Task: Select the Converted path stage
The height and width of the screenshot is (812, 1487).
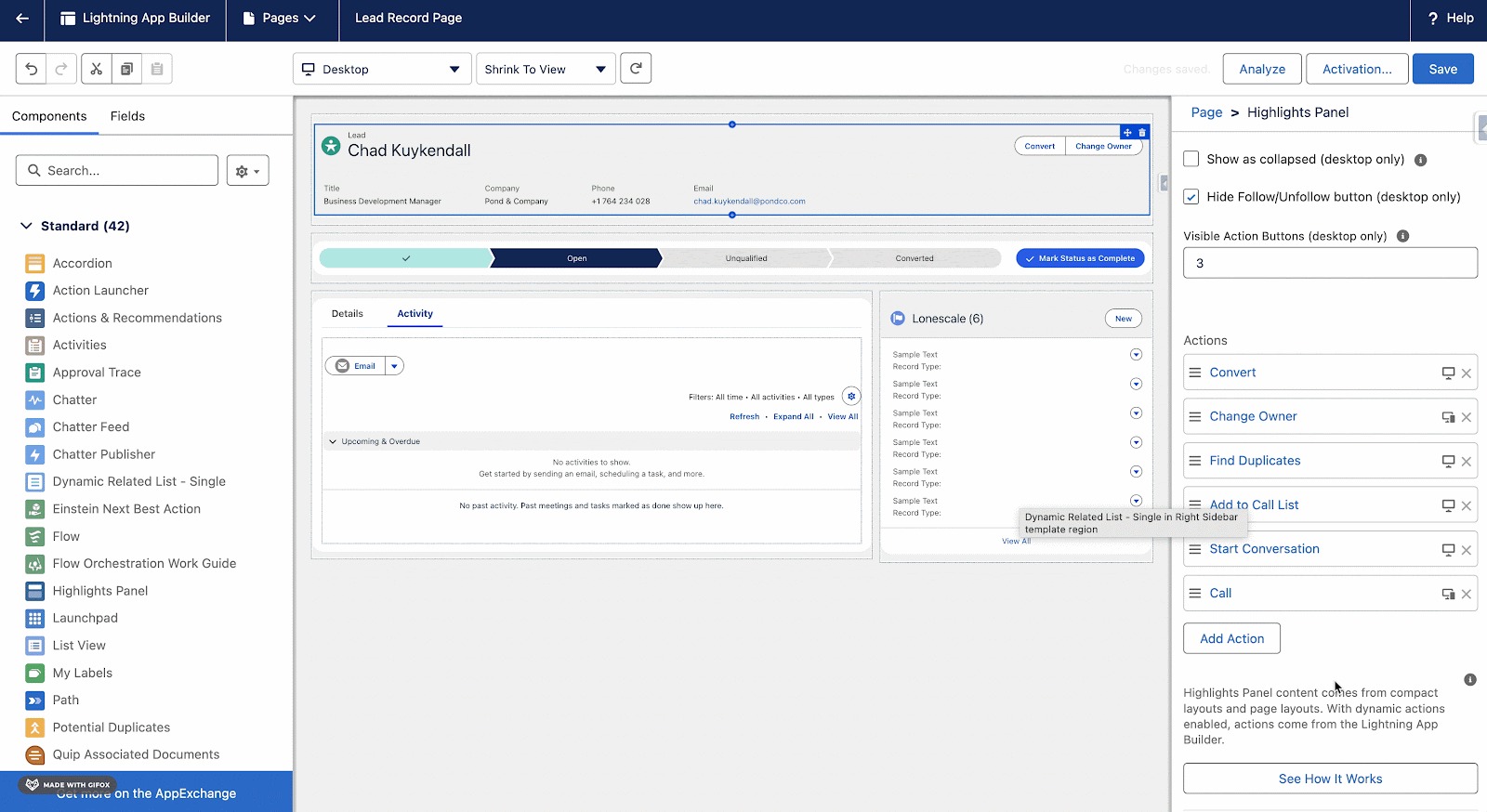Action: (915, 258)
